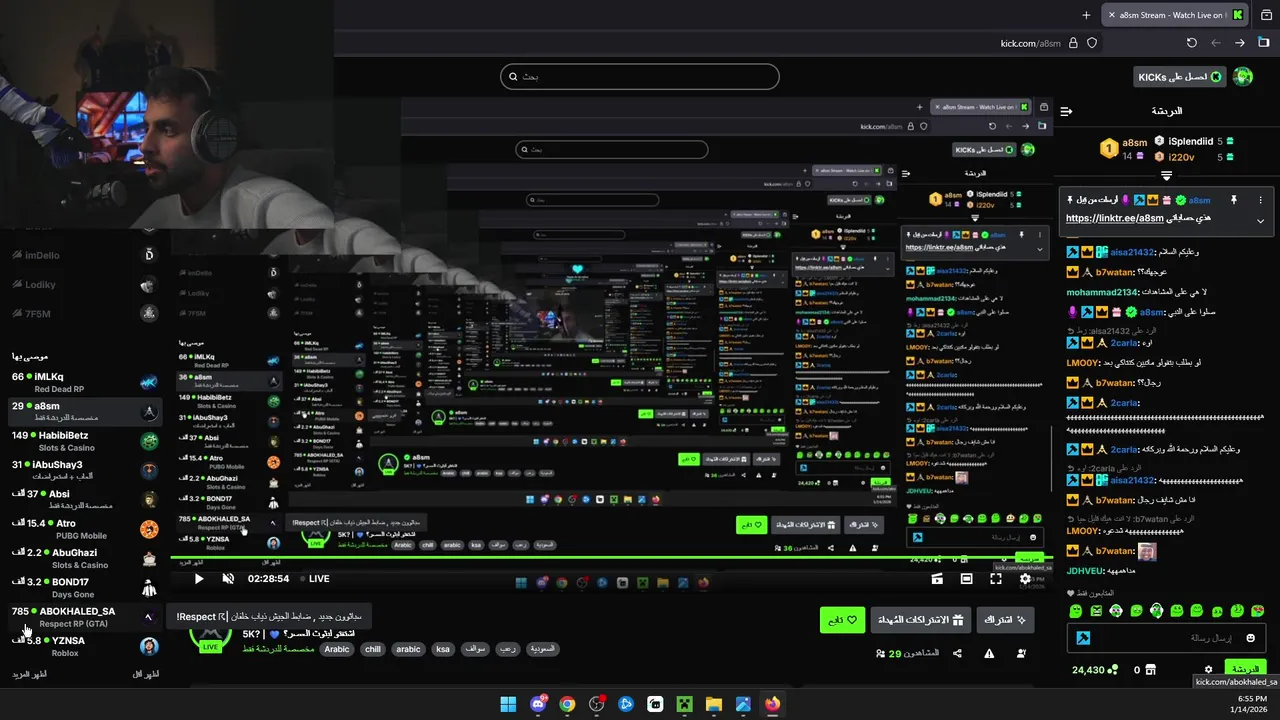Viewport: 1280px width, 720px height.
Task: Open HabibiBetz channel in sidebar
Action: click(x=85, y=441)
